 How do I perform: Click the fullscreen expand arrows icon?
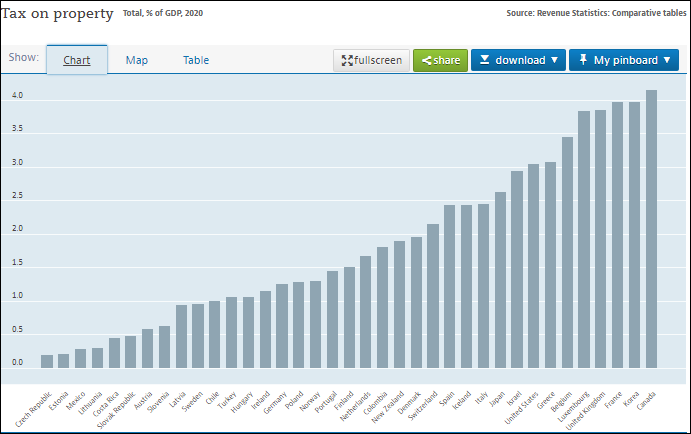347,60
